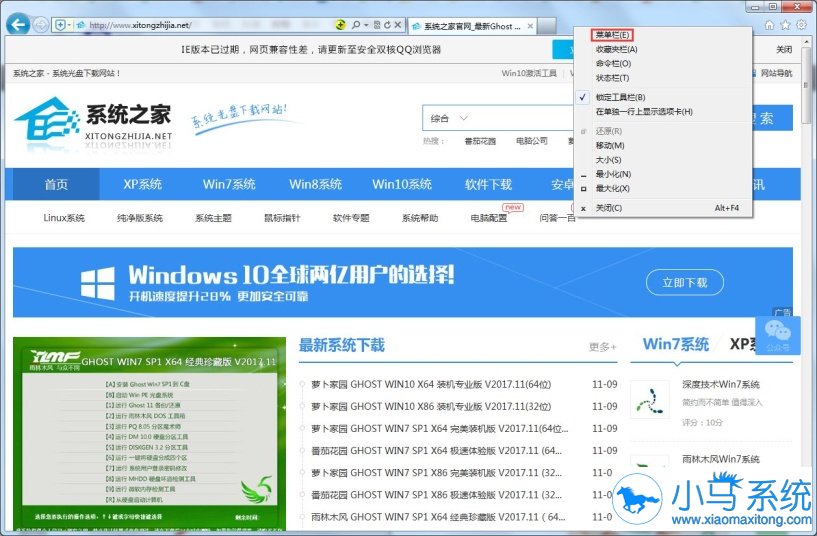Open IE Tools gear icon
The width and height of the screenshot is (817, 536).
tap(801, 24)
